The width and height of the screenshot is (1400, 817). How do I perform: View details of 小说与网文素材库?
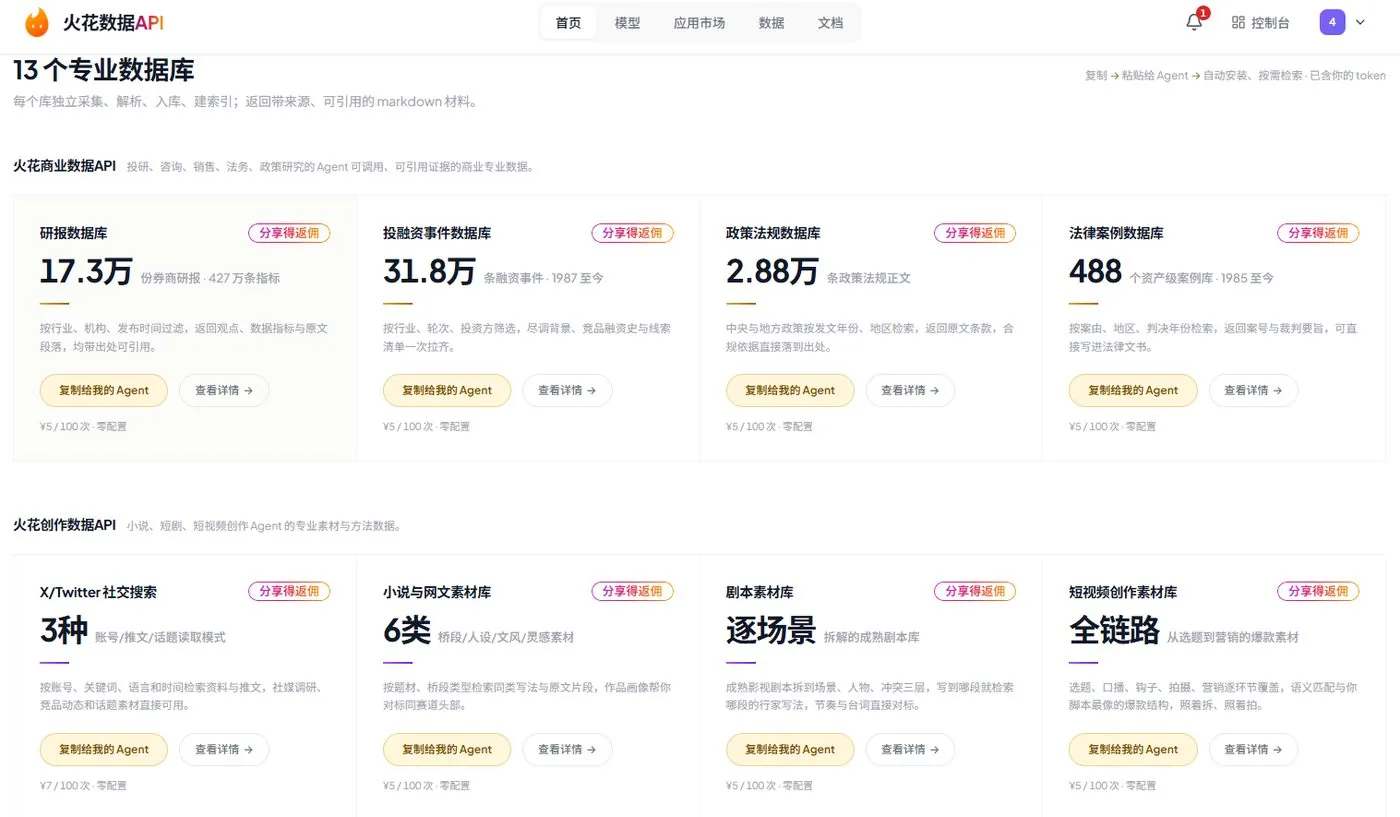click(567, 749)
